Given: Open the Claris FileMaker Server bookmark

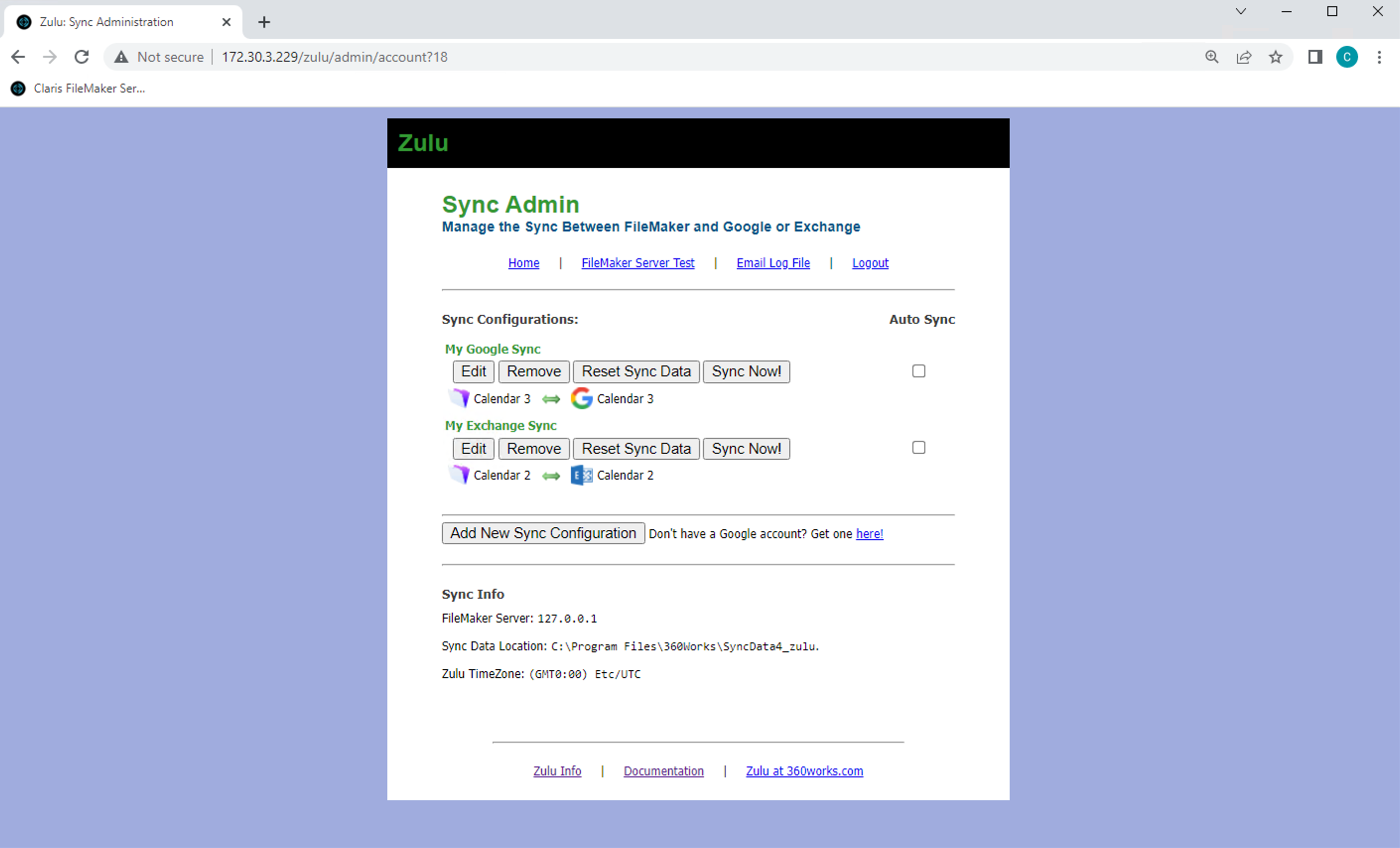Looking at the screenshot, I should (78, 88).
